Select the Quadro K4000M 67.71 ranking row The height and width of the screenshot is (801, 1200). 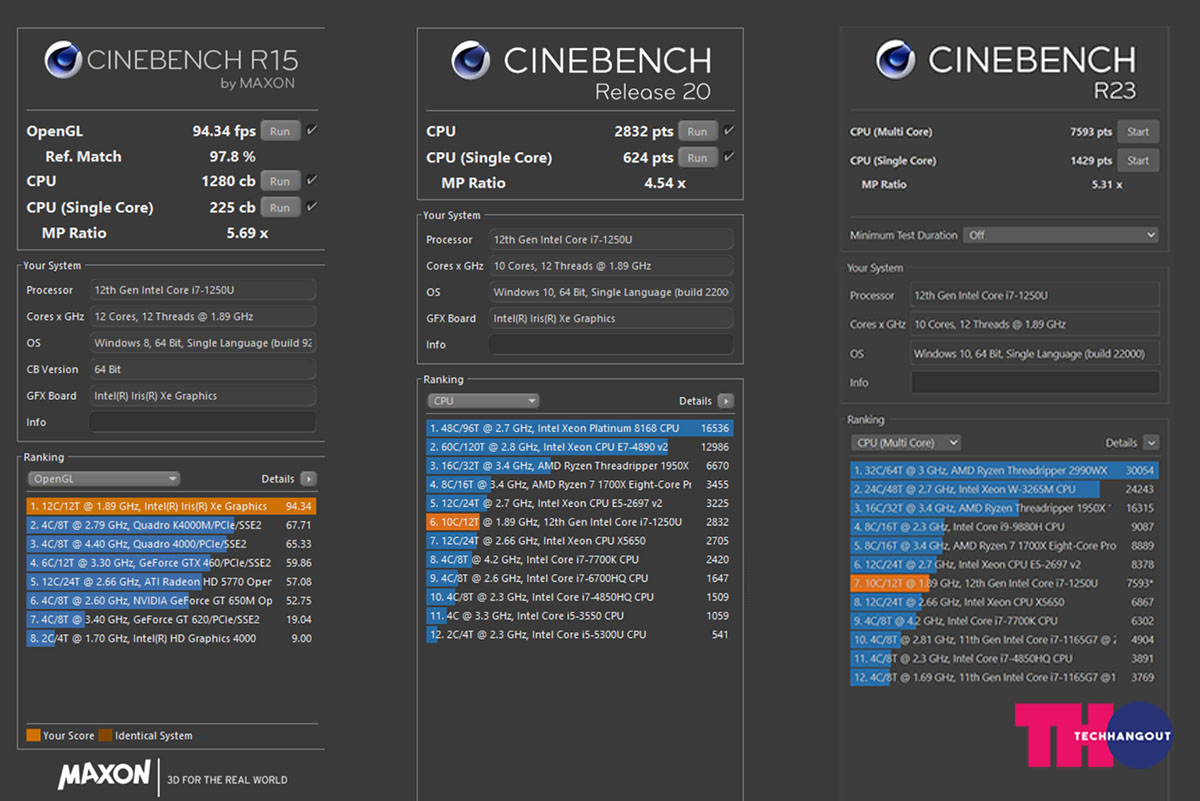point(171,525)
